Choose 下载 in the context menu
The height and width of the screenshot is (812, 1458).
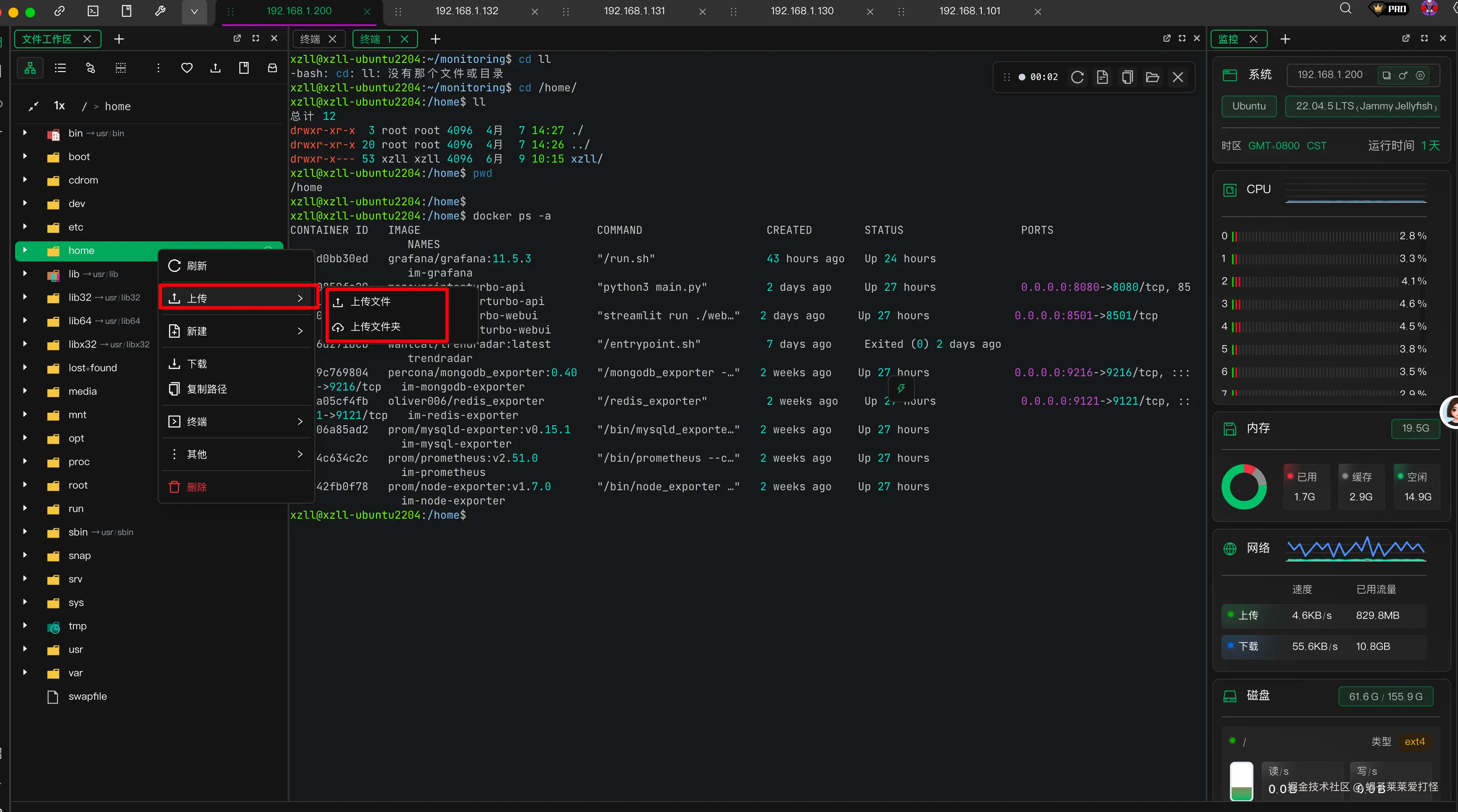click(x=236, y=364)
